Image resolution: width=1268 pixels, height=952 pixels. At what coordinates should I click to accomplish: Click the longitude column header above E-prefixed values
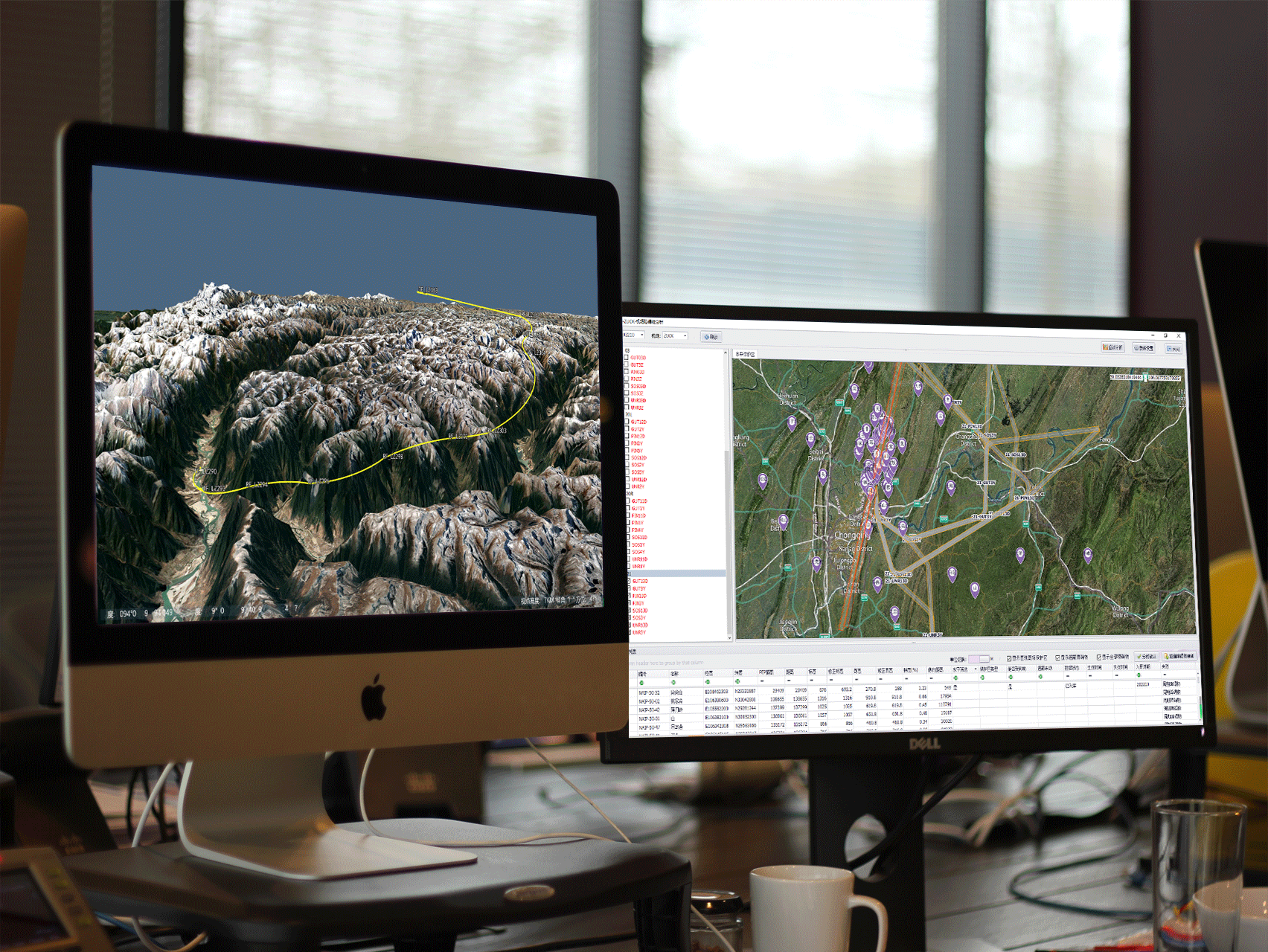(718, 673)
